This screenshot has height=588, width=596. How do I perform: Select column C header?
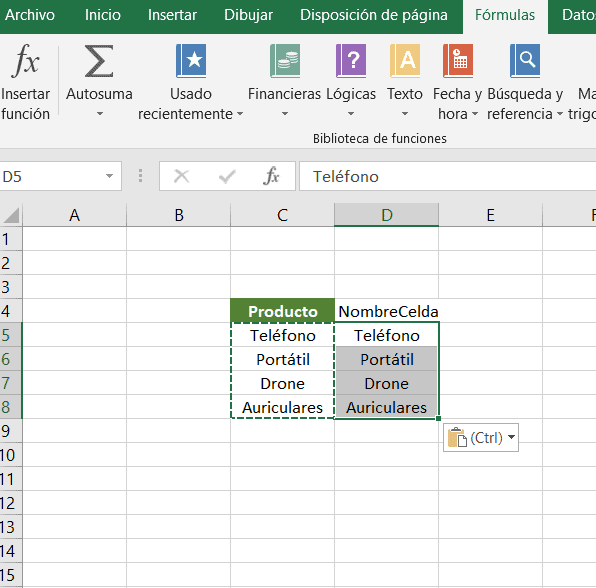coord(282,215)
